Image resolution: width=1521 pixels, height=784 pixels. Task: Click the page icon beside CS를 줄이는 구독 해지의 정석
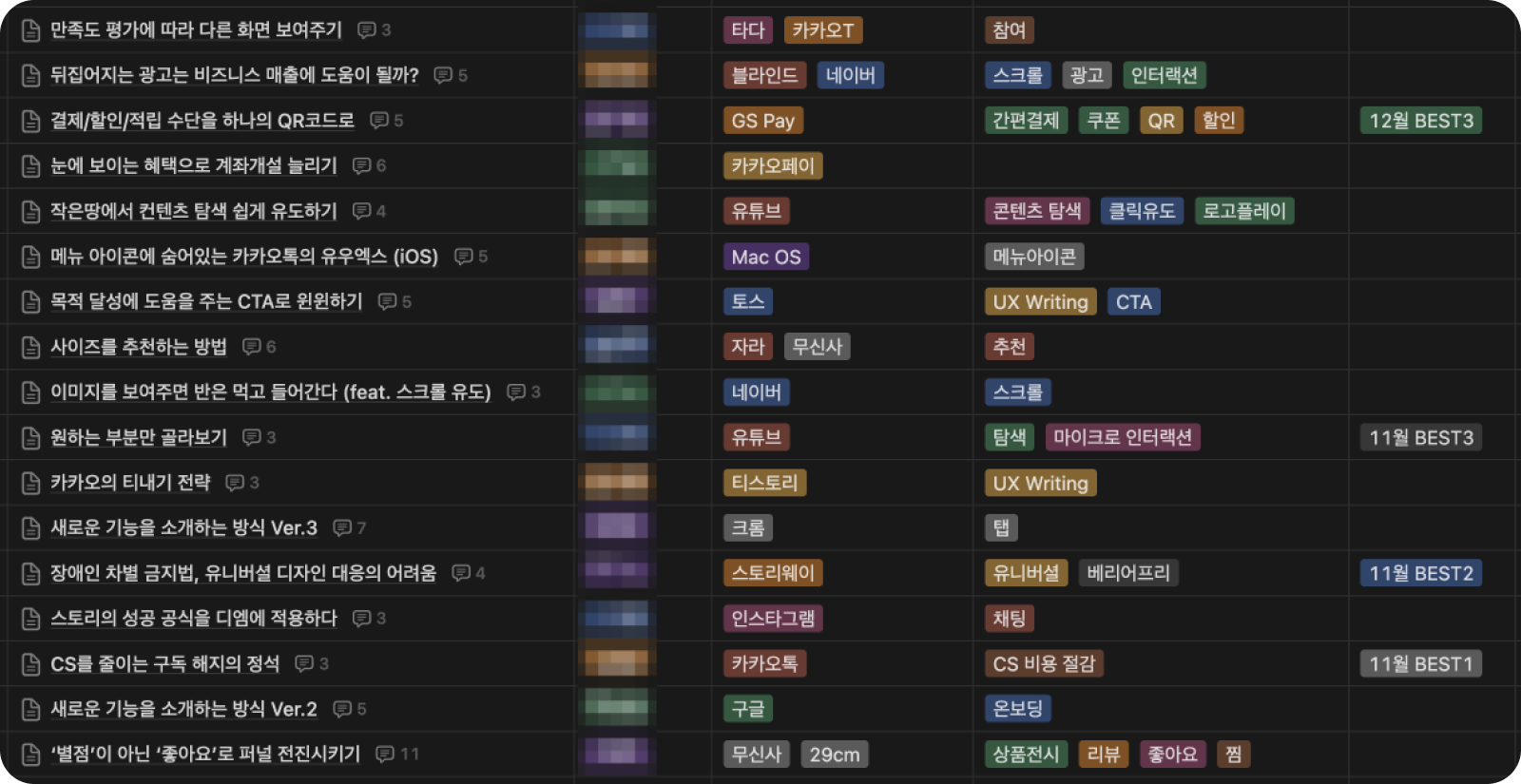[30, 664]
